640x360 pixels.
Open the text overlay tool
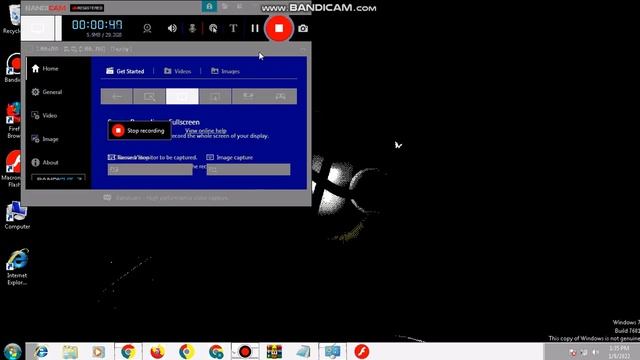[233, 28]
